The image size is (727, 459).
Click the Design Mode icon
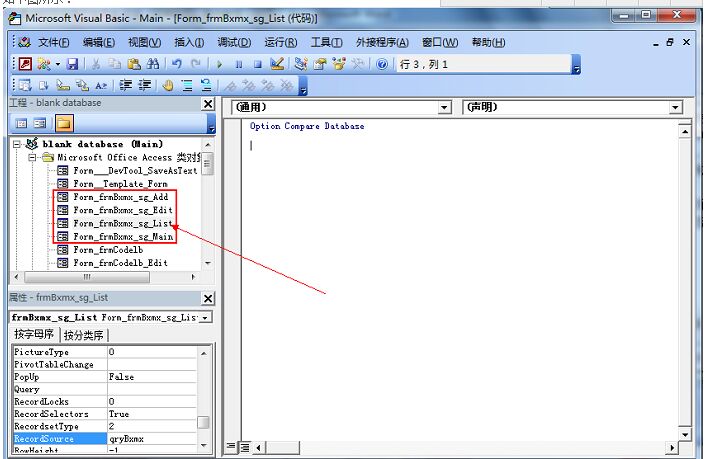[x=277, y=64]
